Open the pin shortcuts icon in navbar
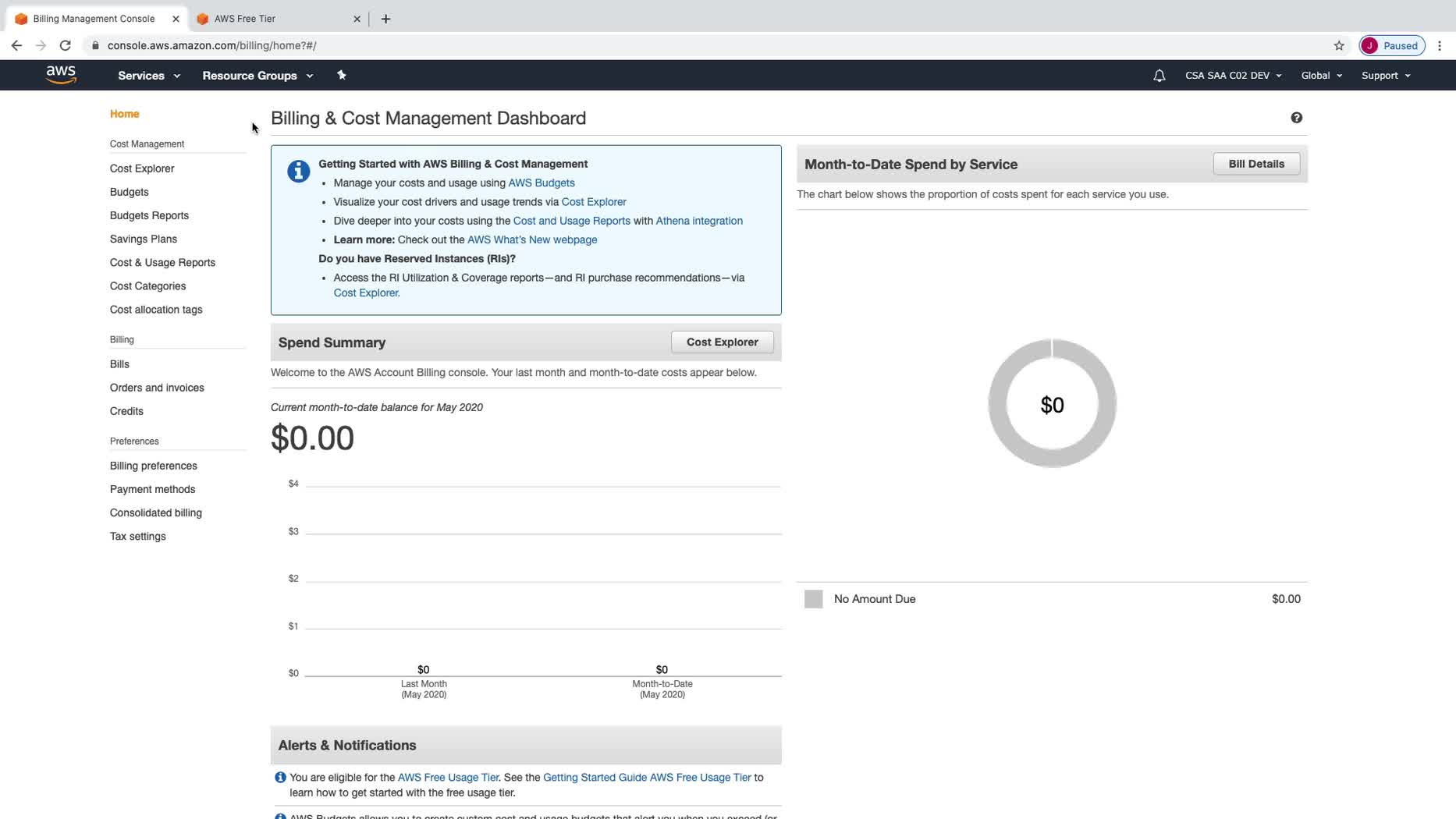1456x819 pixels. (x=341, y=75)
